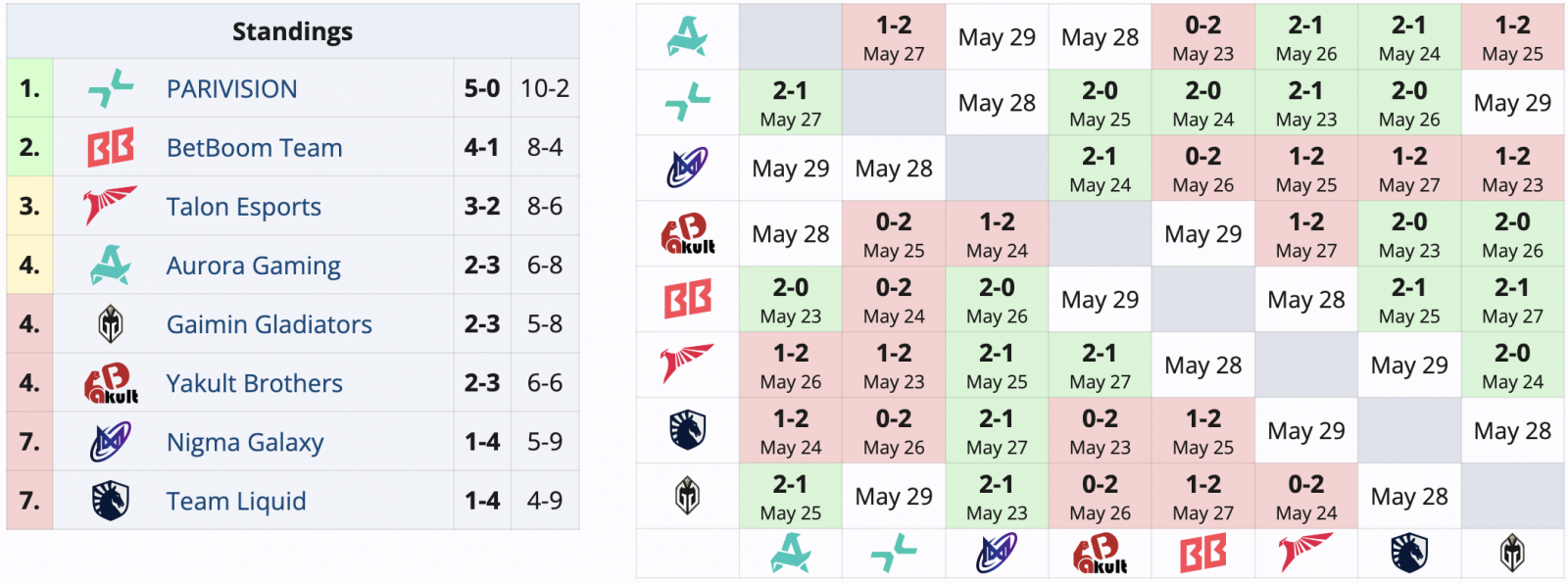
Task: Click Team Liquid logo in crosstable bottom row
Action: tap(1409, 553)
